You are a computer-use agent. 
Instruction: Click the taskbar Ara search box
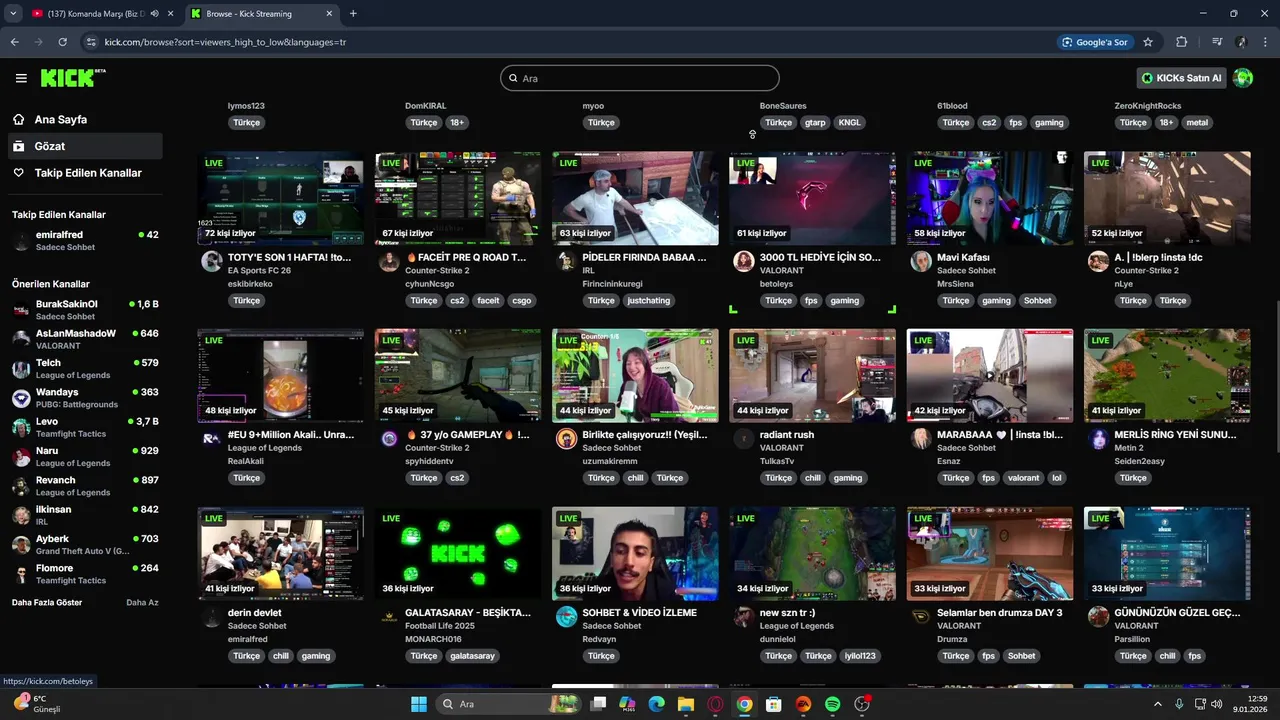point(510,704)
